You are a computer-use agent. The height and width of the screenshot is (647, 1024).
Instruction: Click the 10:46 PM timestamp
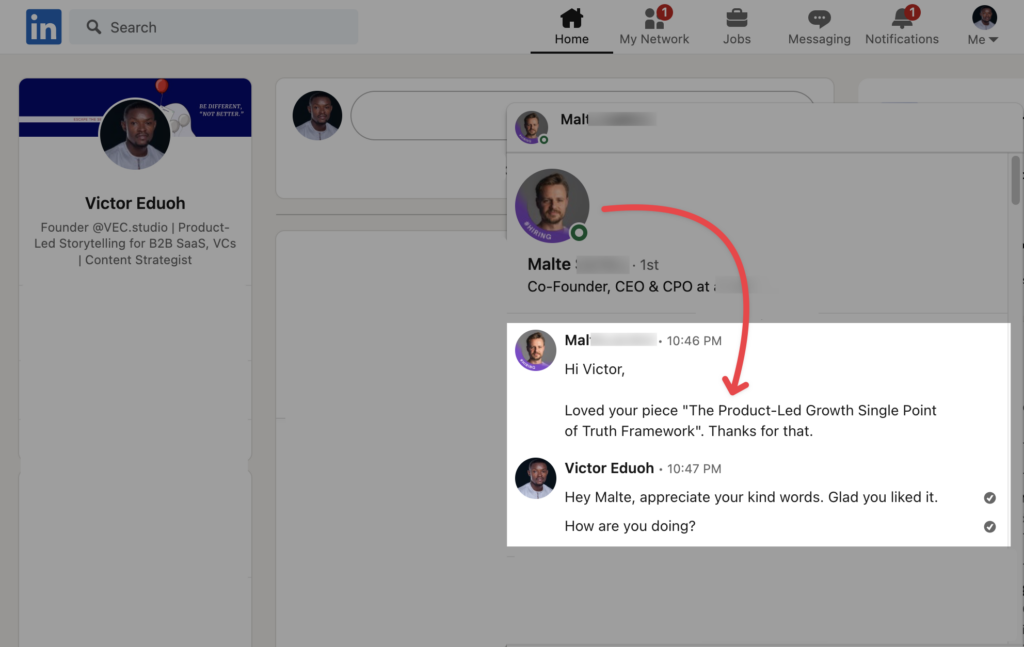(694, 341)
